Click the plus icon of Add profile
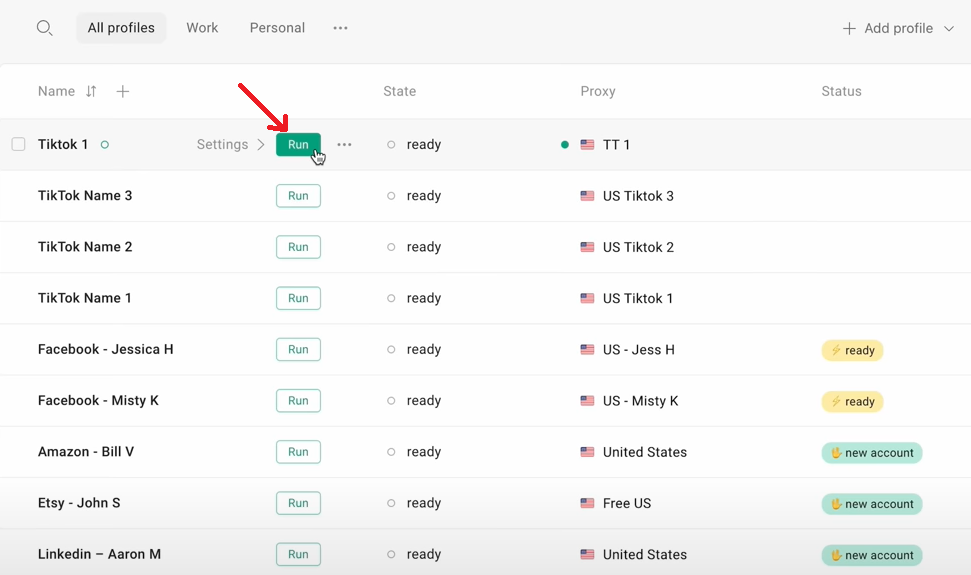Viewport: 971px width, 575px height. pos(849,28)
